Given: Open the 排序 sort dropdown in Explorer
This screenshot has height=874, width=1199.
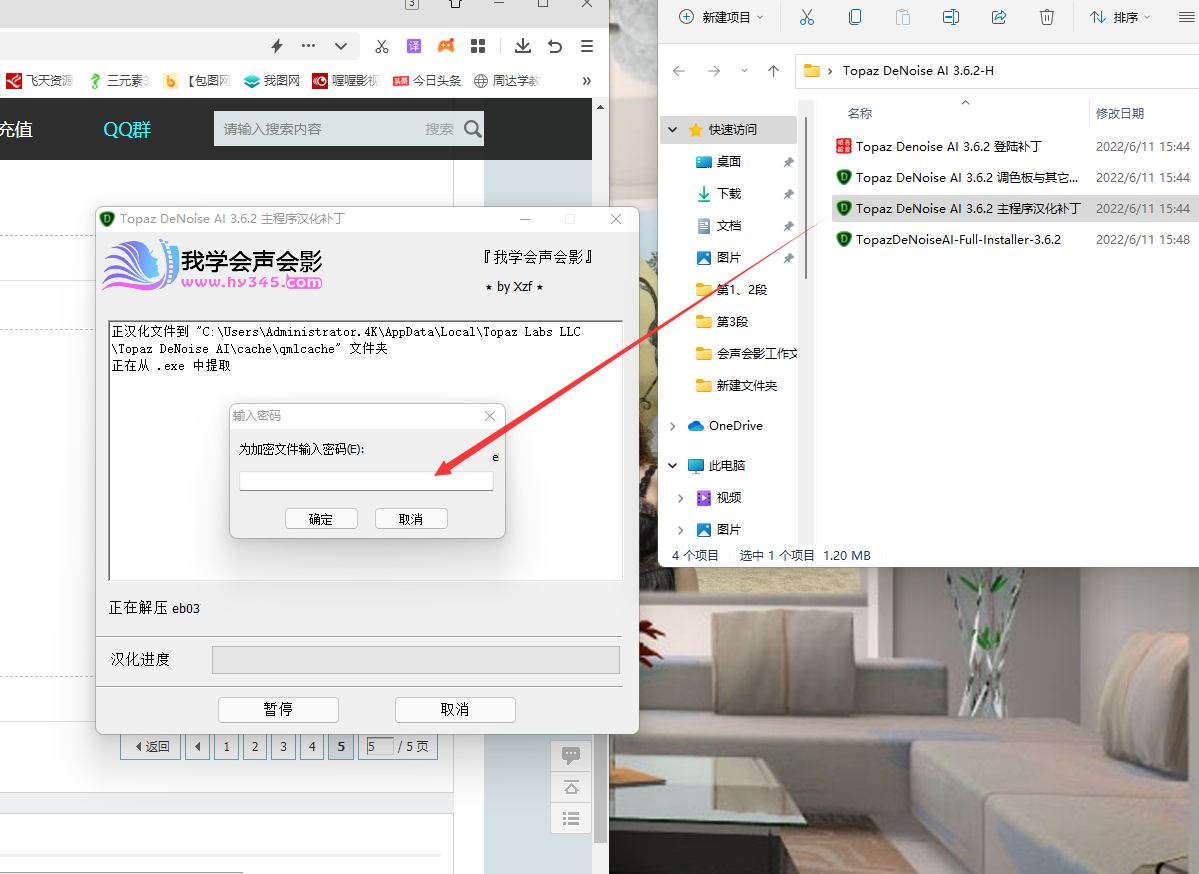Looking at the screenshot, I should coord(1120,17).
